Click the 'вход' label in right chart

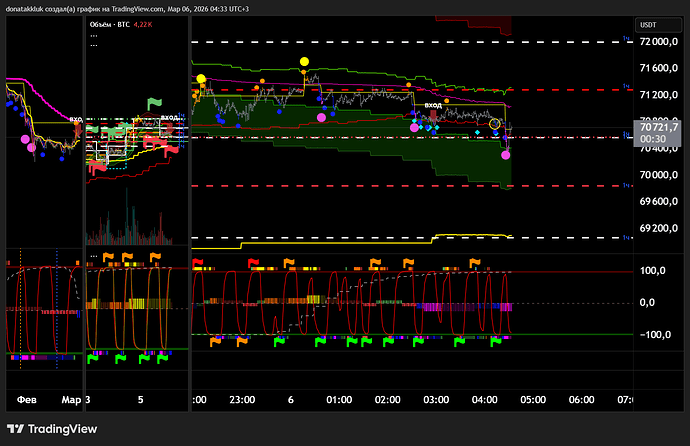[433, 104]
